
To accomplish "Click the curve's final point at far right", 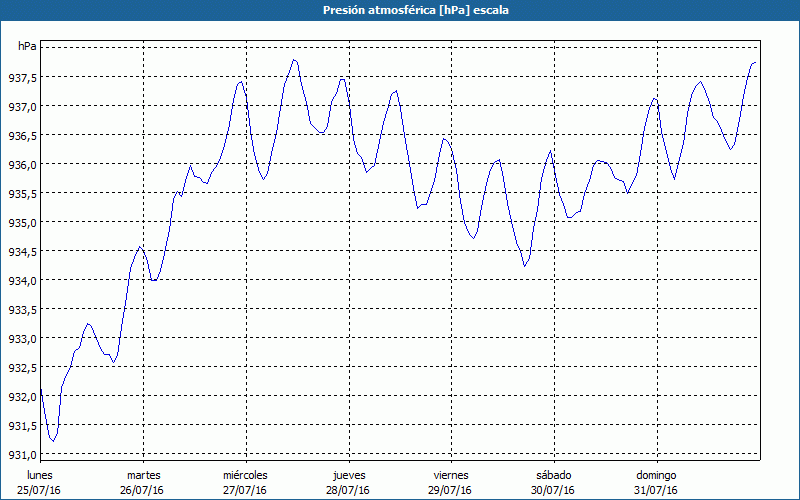I will [756, 63].
